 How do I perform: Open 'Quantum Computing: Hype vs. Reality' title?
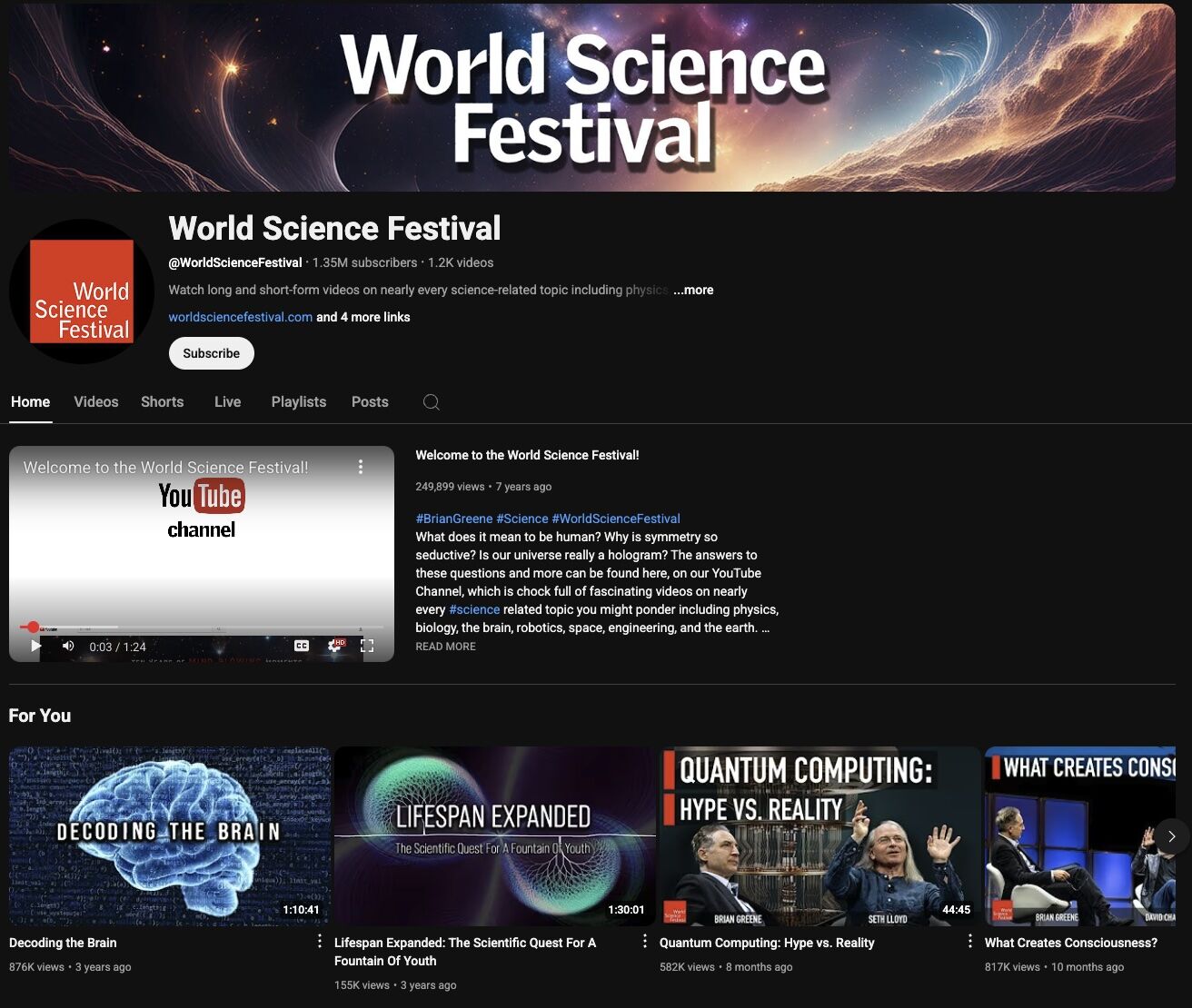tap(767, 943)
